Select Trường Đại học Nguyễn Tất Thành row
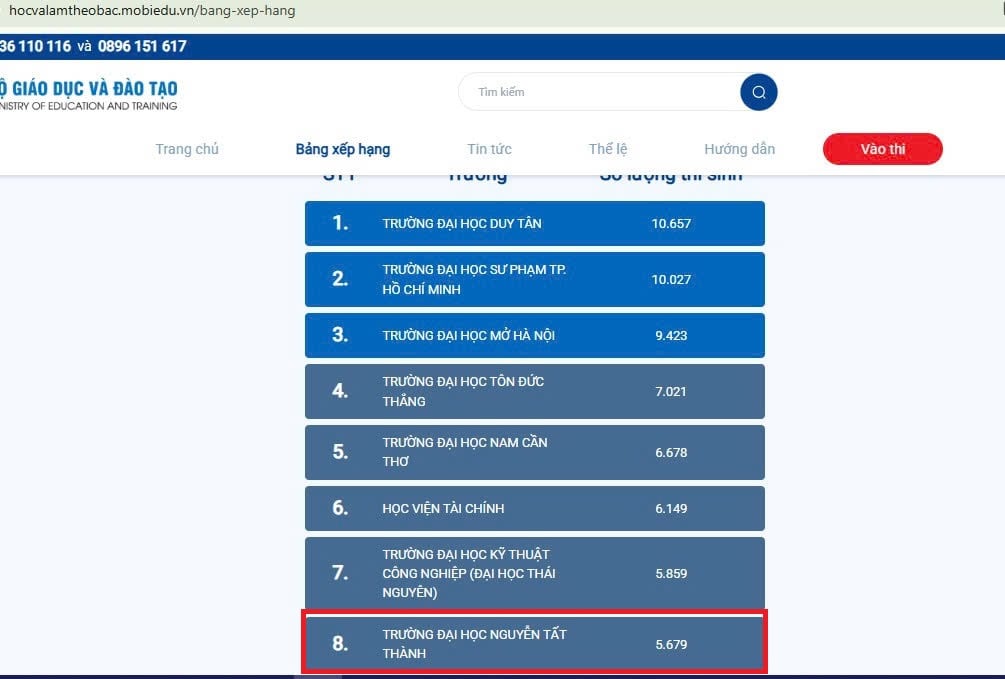Screen dimensions: 1005x679 point(535,643)
